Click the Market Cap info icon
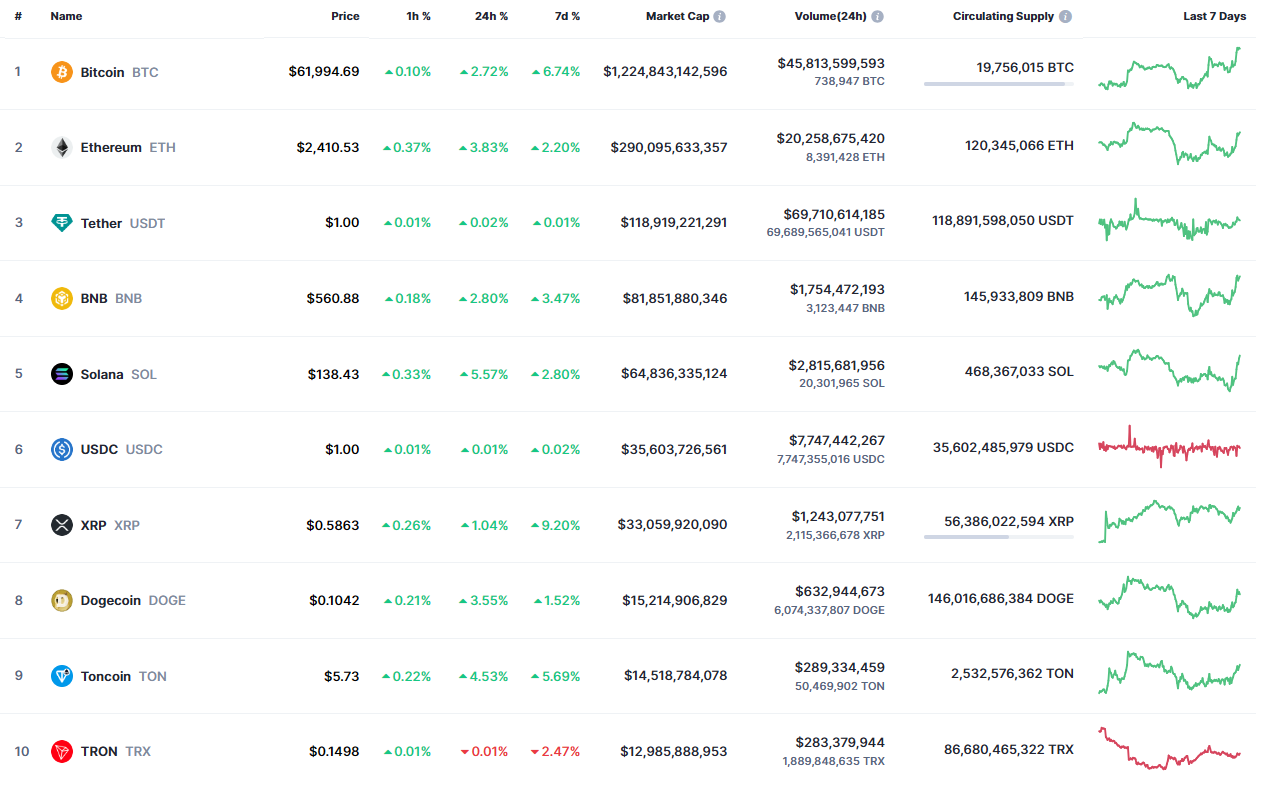 coord(720,17)
